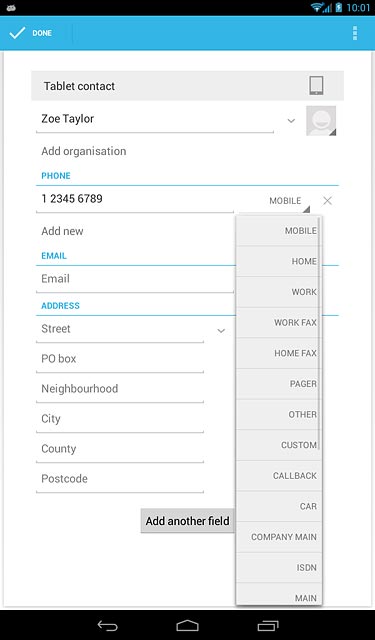Change the contact photo placeholder
The height and width of the screenshot is (640, 375).
(321, 121)
